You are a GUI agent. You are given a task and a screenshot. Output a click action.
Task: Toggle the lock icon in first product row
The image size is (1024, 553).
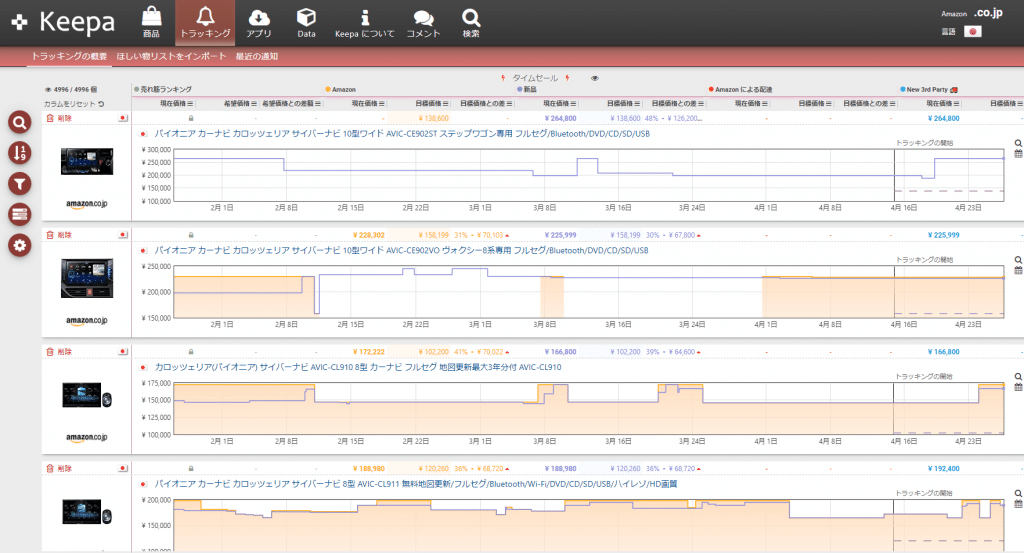(189, 118)
